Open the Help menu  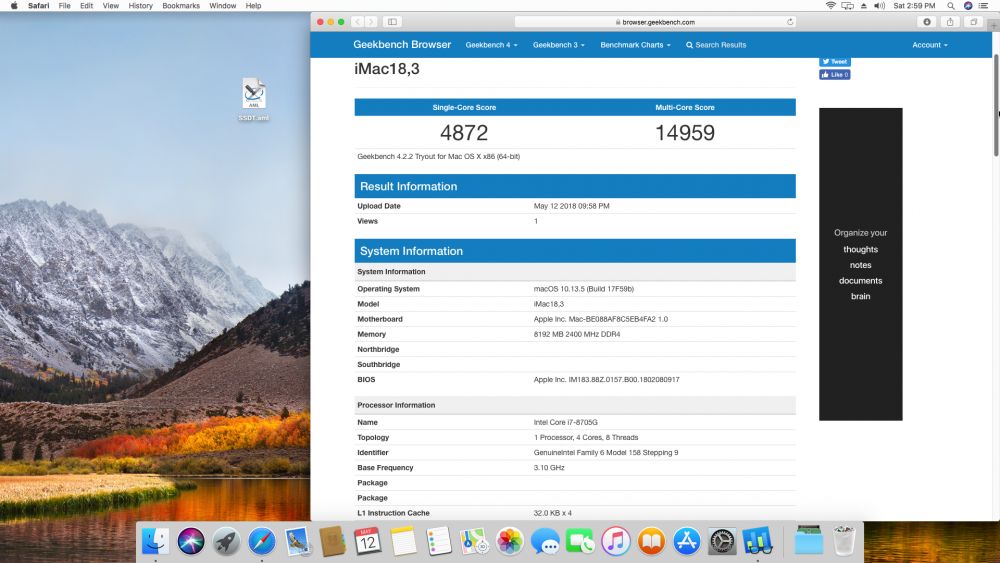pos(253,6)
